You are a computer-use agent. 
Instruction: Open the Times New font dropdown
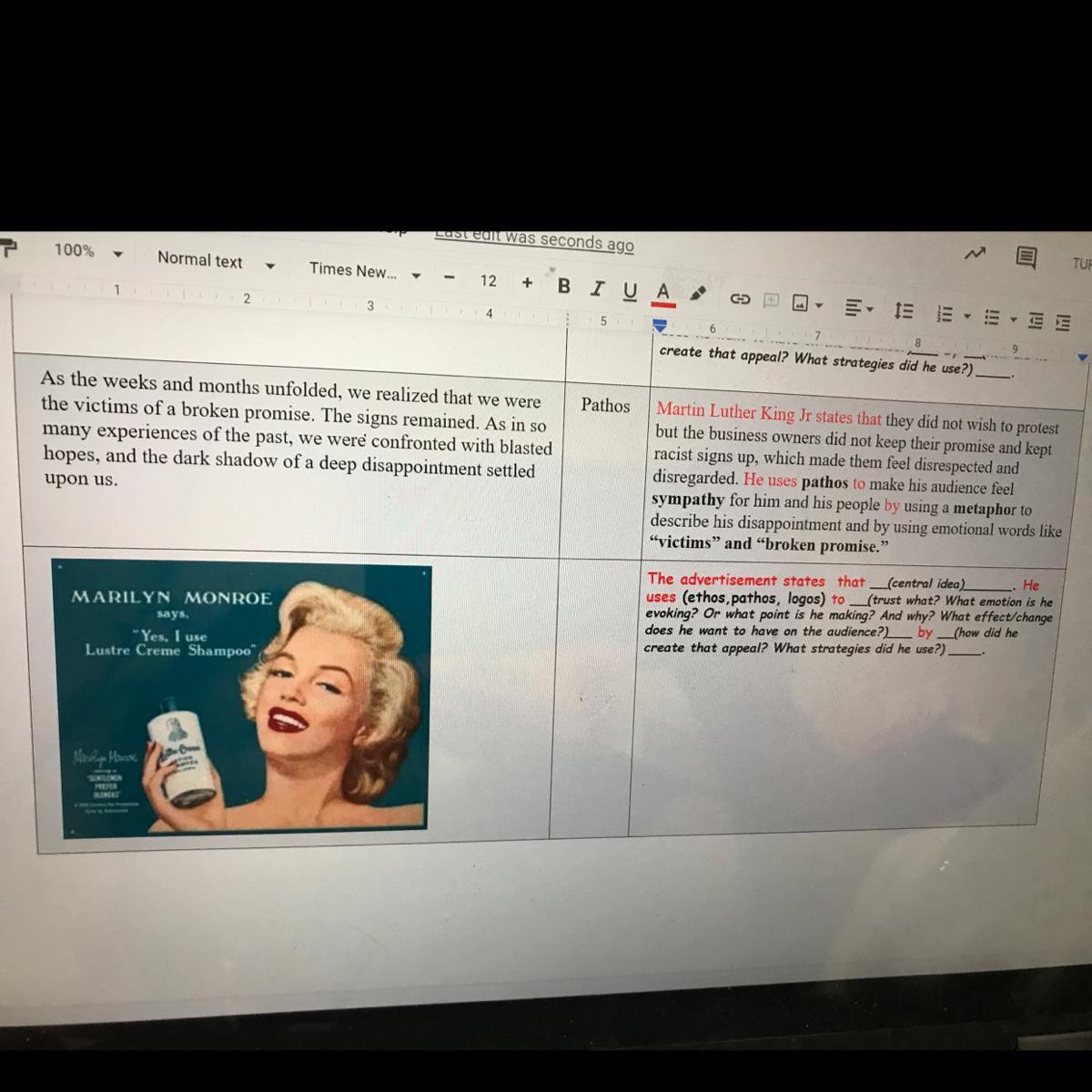point(365,271)
